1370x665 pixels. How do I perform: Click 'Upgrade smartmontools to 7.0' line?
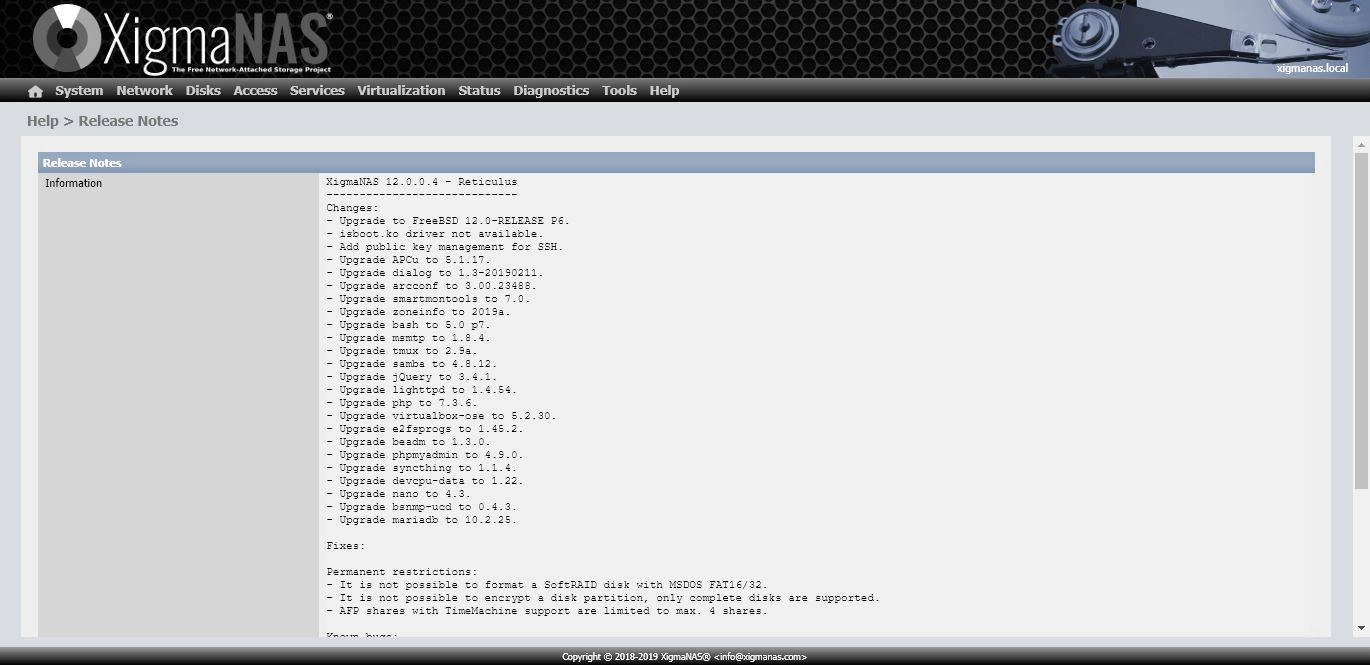coord(428,299)
